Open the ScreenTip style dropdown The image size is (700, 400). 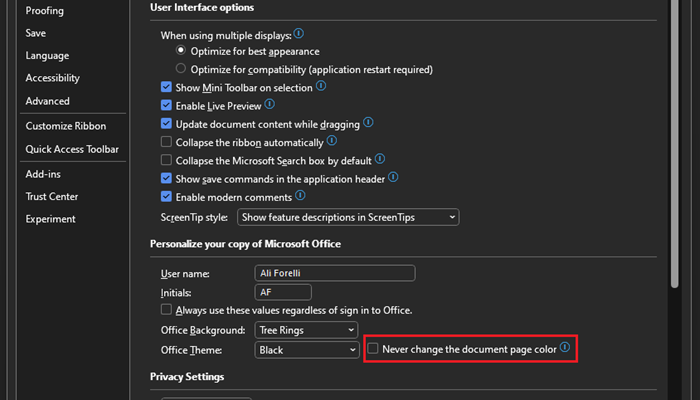(x=348, y=217)
